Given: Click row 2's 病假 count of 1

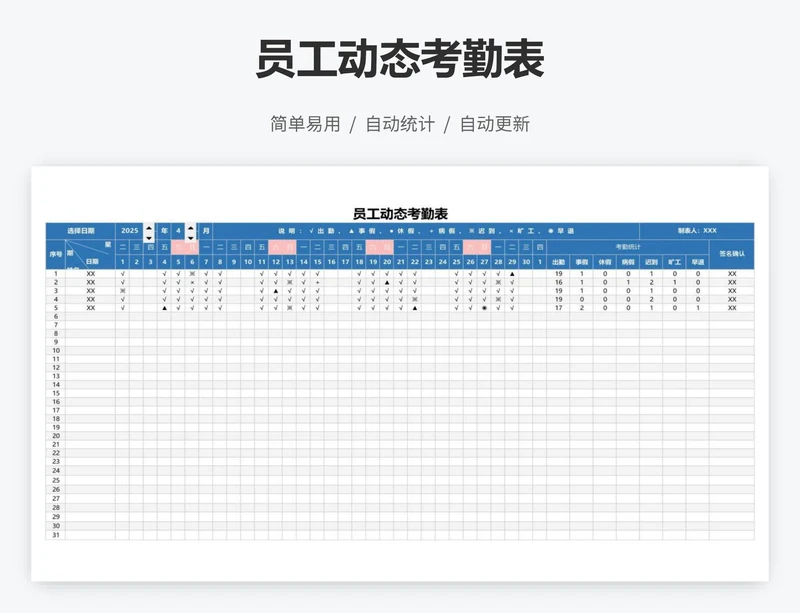Looking at the screenshot, I should [628, 282].
